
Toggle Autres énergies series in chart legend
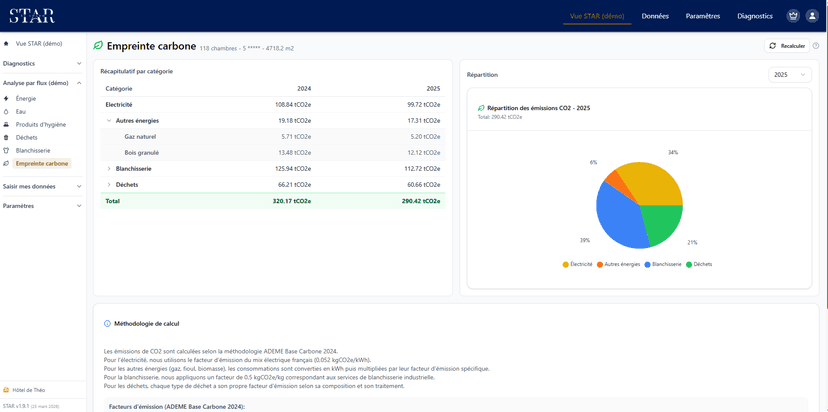[x=618, y=264]
